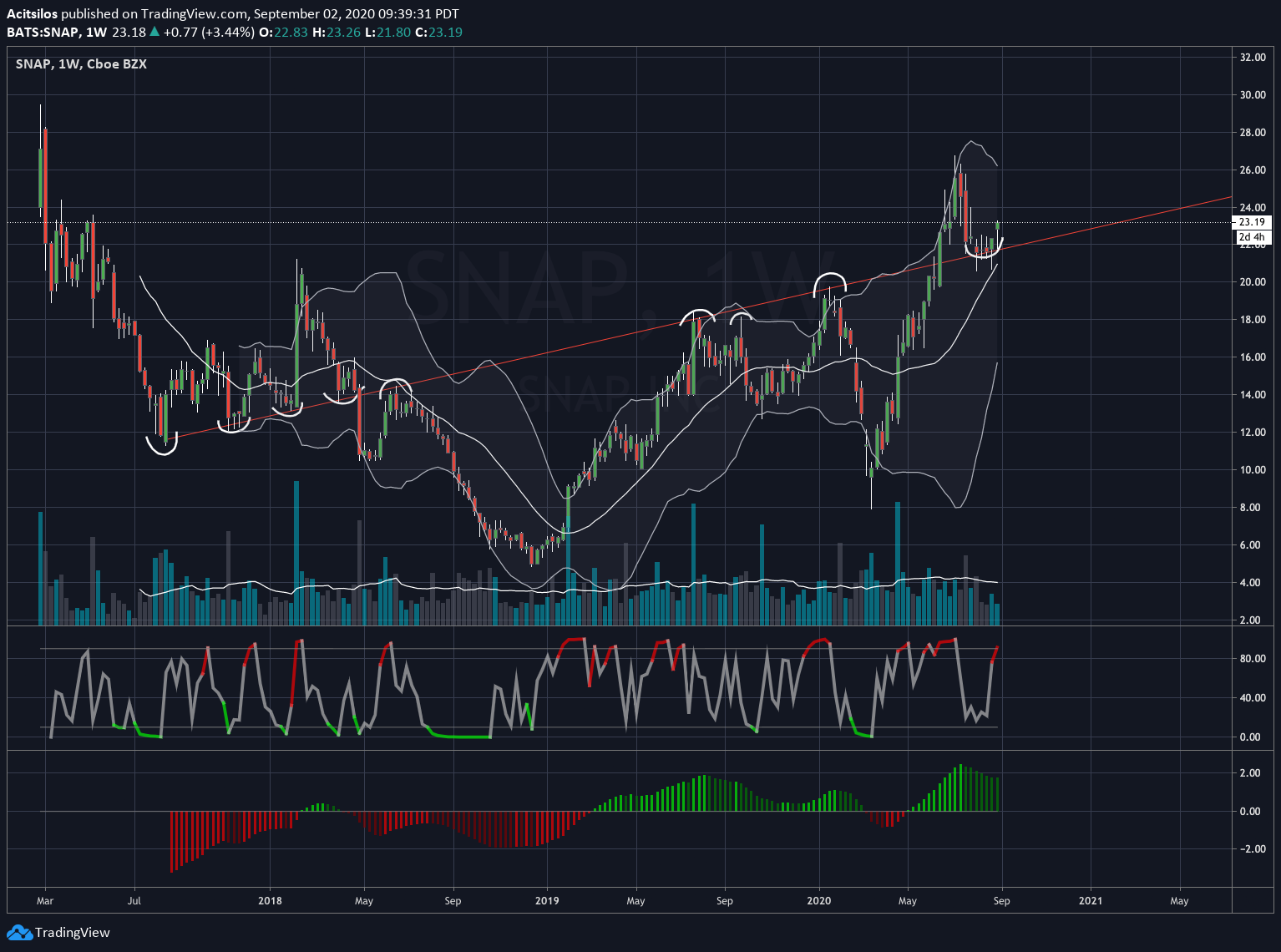Click the 14.00 price axis label
Viewport: 1281px width, 952px height.
click(x=1252, y=395)
